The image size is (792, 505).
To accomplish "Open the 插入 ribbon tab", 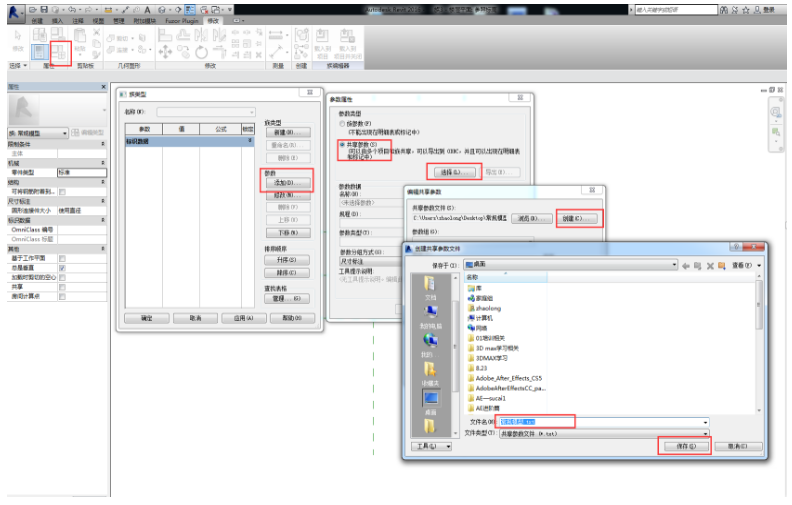I will click(x=58, y=21).
